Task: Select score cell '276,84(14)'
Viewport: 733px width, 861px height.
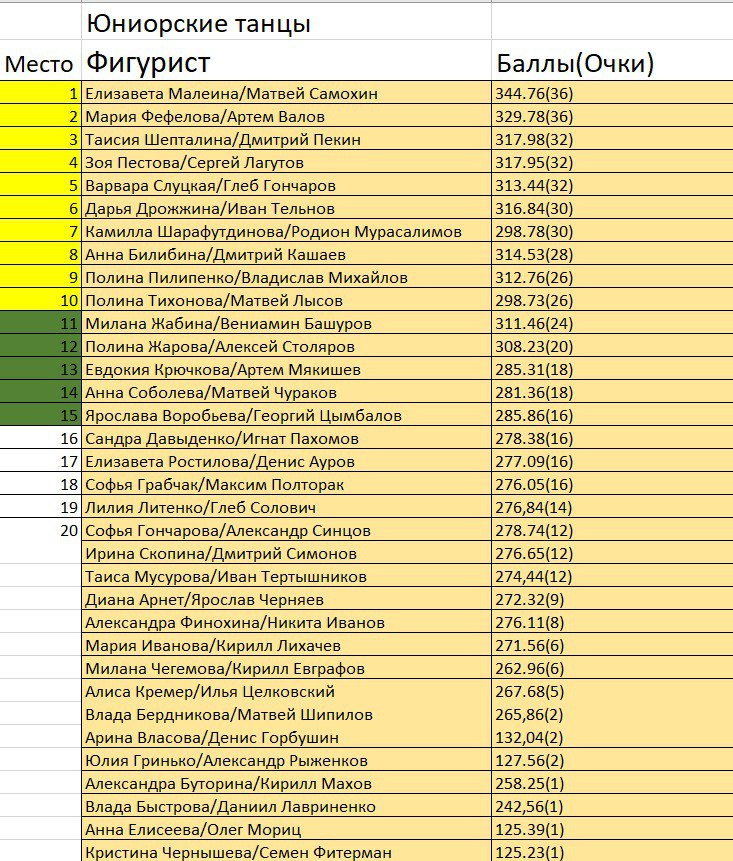Action: (612, 507)
